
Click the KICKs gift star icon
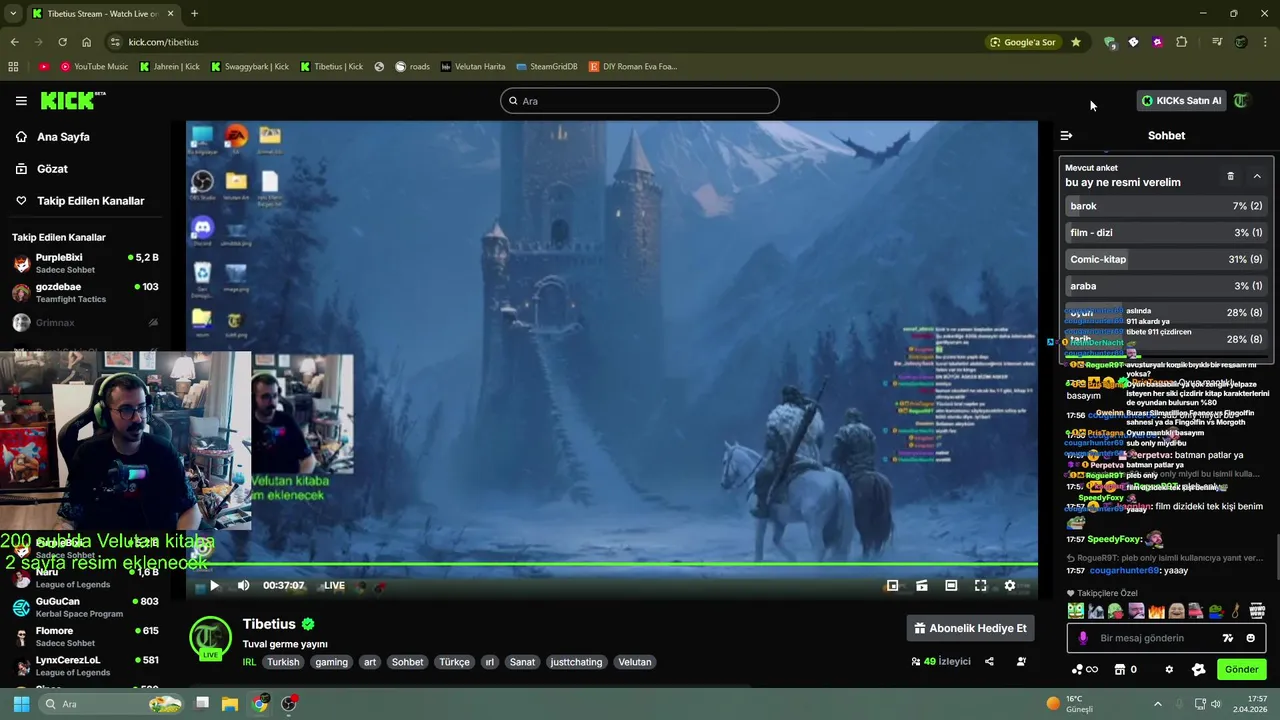(1198, 670)
